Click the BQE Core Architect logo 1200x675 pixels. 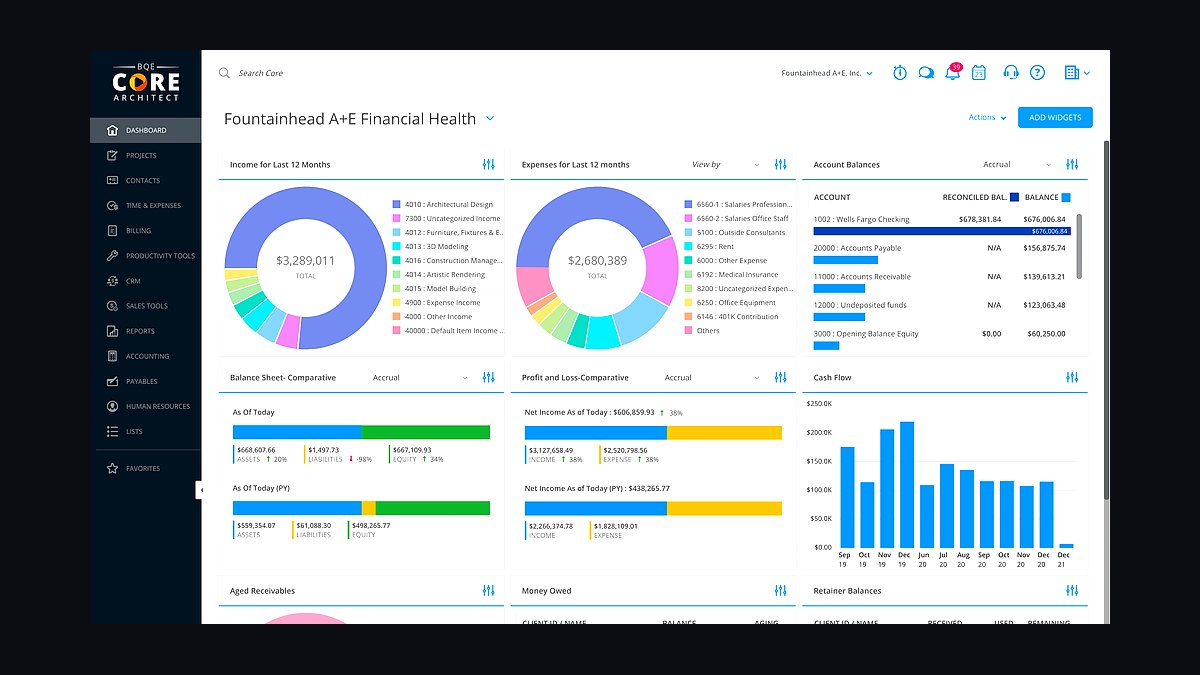(146, 82)
